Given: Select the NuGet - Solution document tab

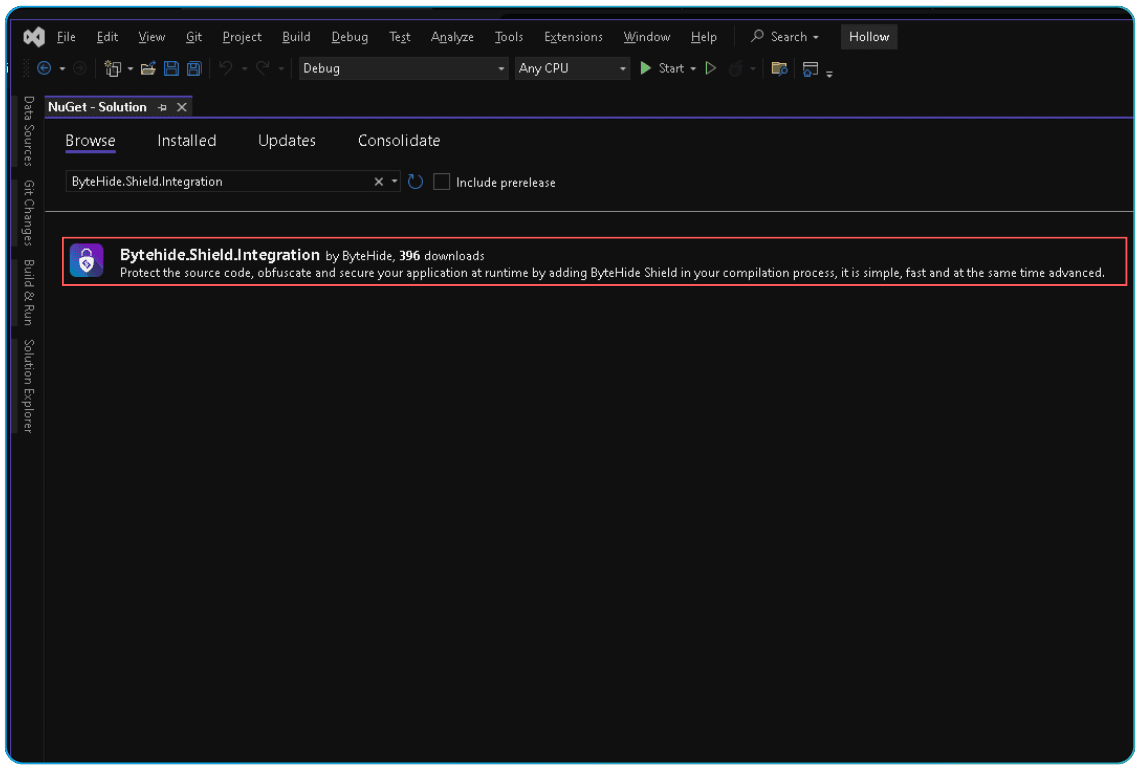Looking at the screenshot, I should [97, 107].
